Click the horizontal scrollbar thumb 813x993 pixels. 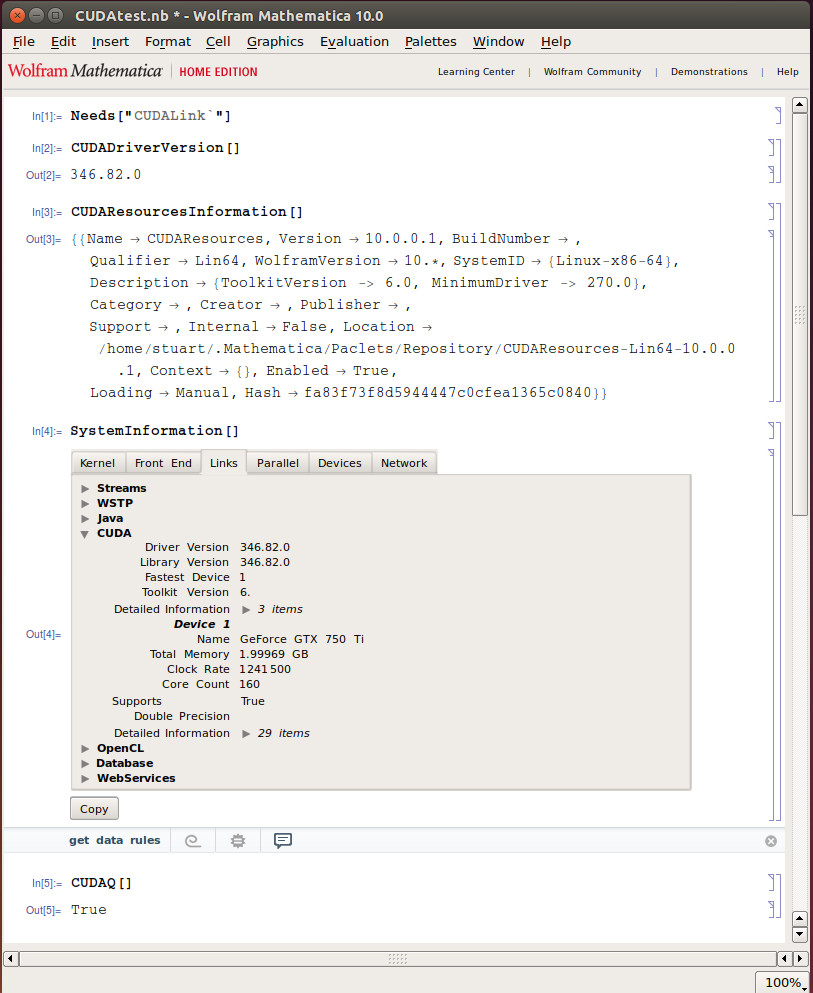(x=398, y=958)
